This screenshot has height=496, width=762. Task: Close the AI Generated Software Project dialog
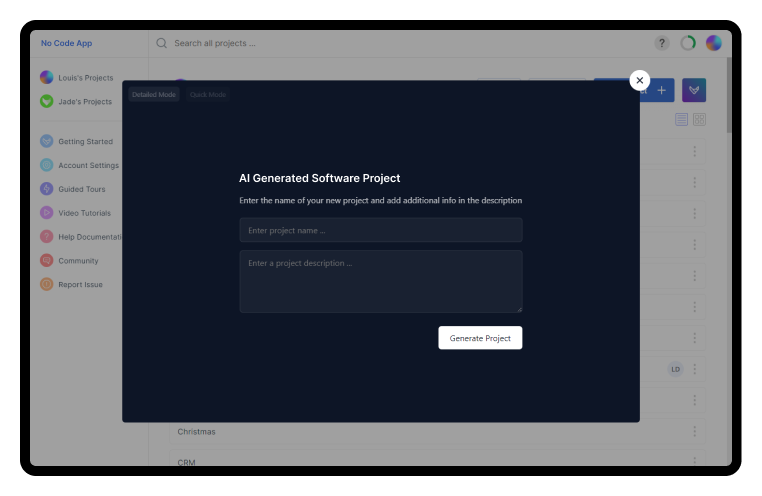[640, 80]
